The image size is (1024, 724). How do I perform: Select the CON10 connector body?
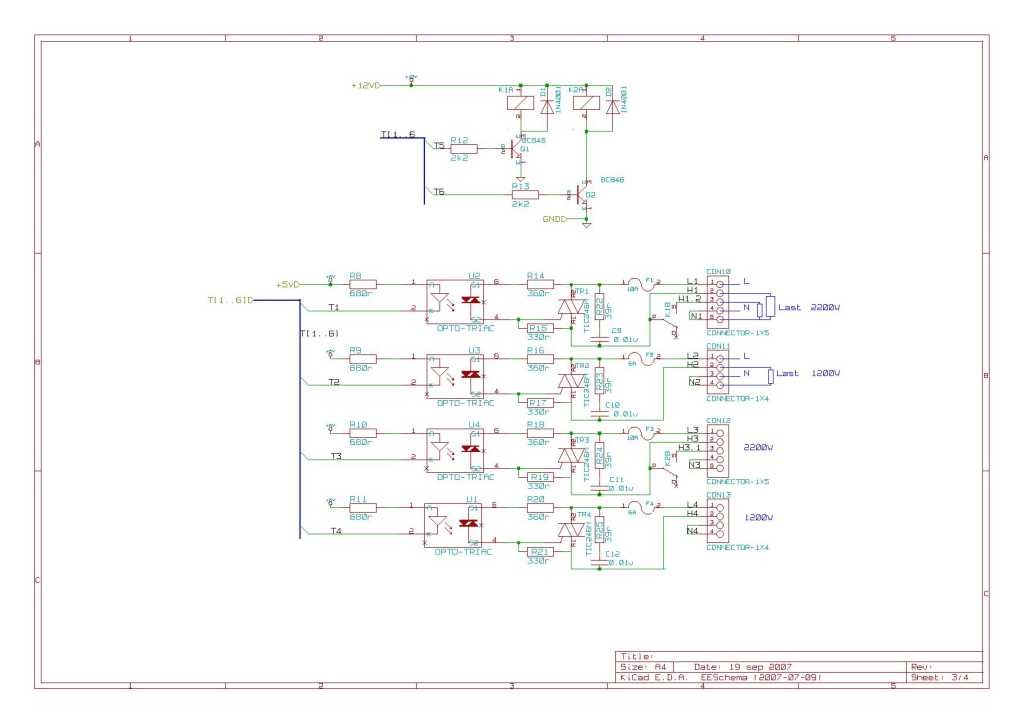pyautogui.click(x=718, y=302)
